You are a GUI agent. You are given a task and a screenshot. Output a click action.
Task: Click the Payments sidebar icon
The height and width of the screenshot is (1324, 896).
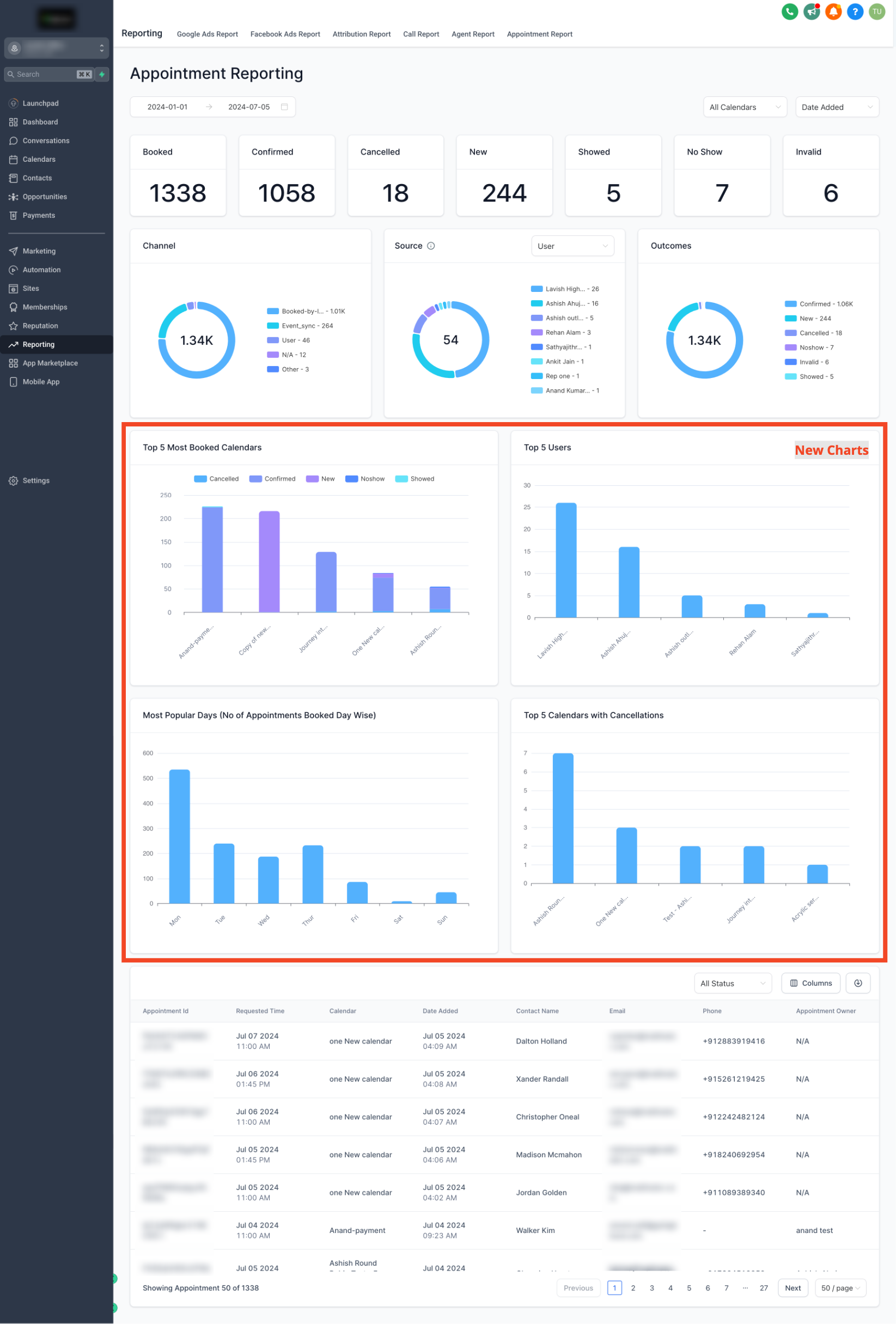click(13, 215)
